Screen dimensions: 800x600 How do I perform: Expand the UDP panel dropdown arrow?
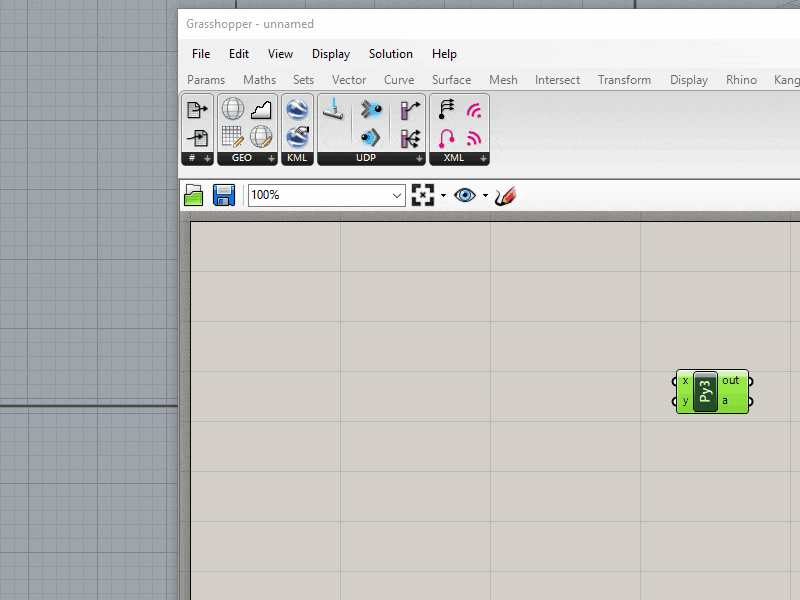pos(419,159)
